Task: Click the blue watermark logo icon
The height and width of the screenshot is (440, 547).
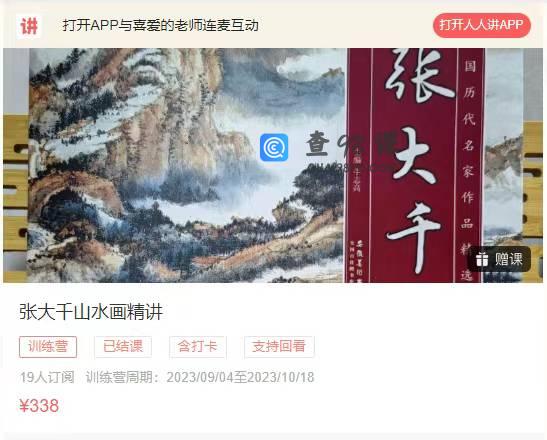Action: [x=274, y=148]
